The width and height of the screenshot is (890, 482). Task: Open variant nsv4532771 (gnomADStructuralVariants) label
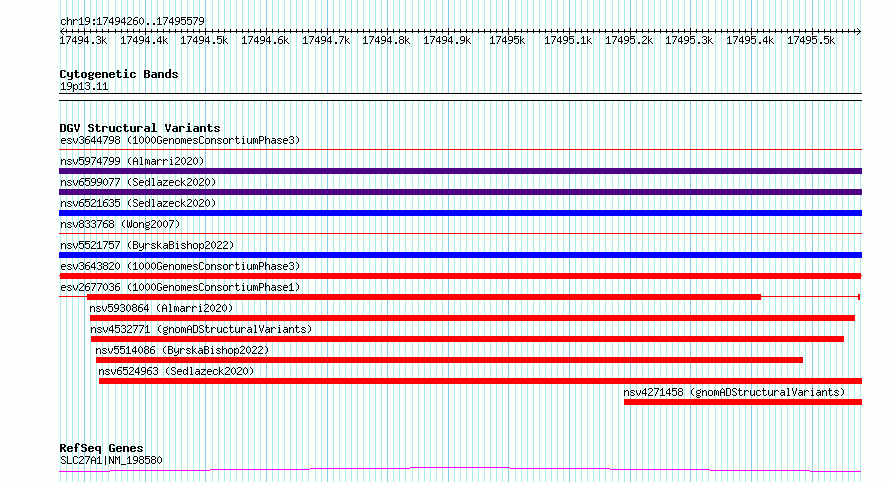pos(201,329)
